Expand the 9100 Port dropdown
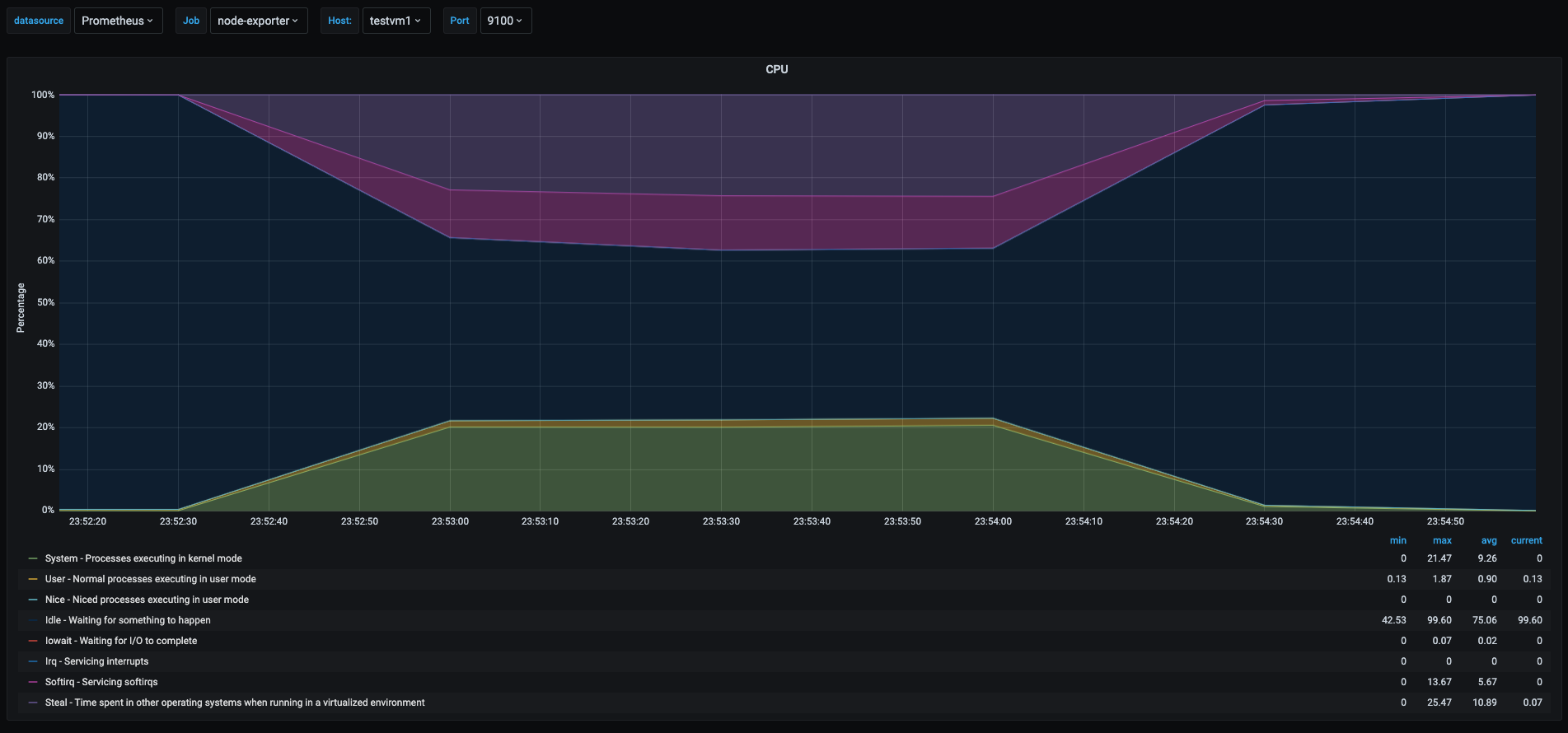 tap(505, 21)
